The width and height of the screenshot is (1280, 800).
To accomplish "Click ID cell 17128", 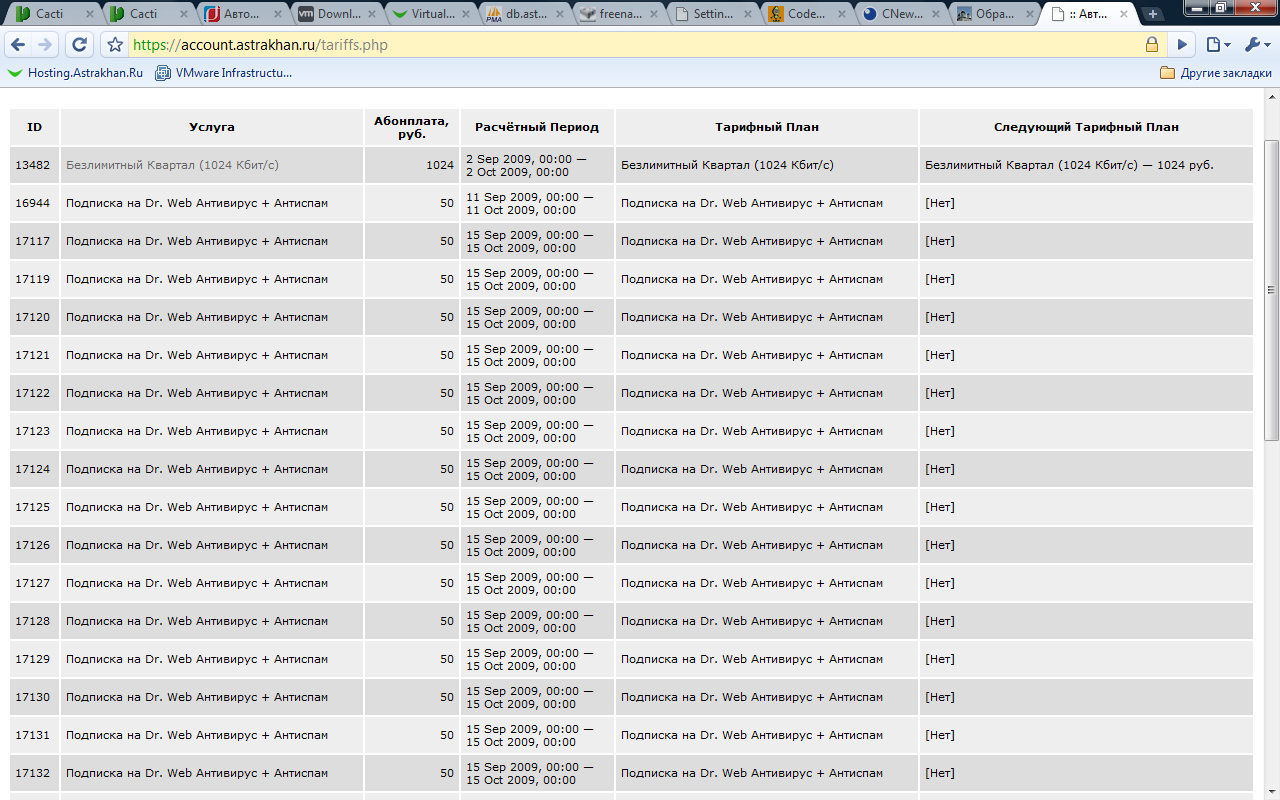I will click(x=35, y=621).
